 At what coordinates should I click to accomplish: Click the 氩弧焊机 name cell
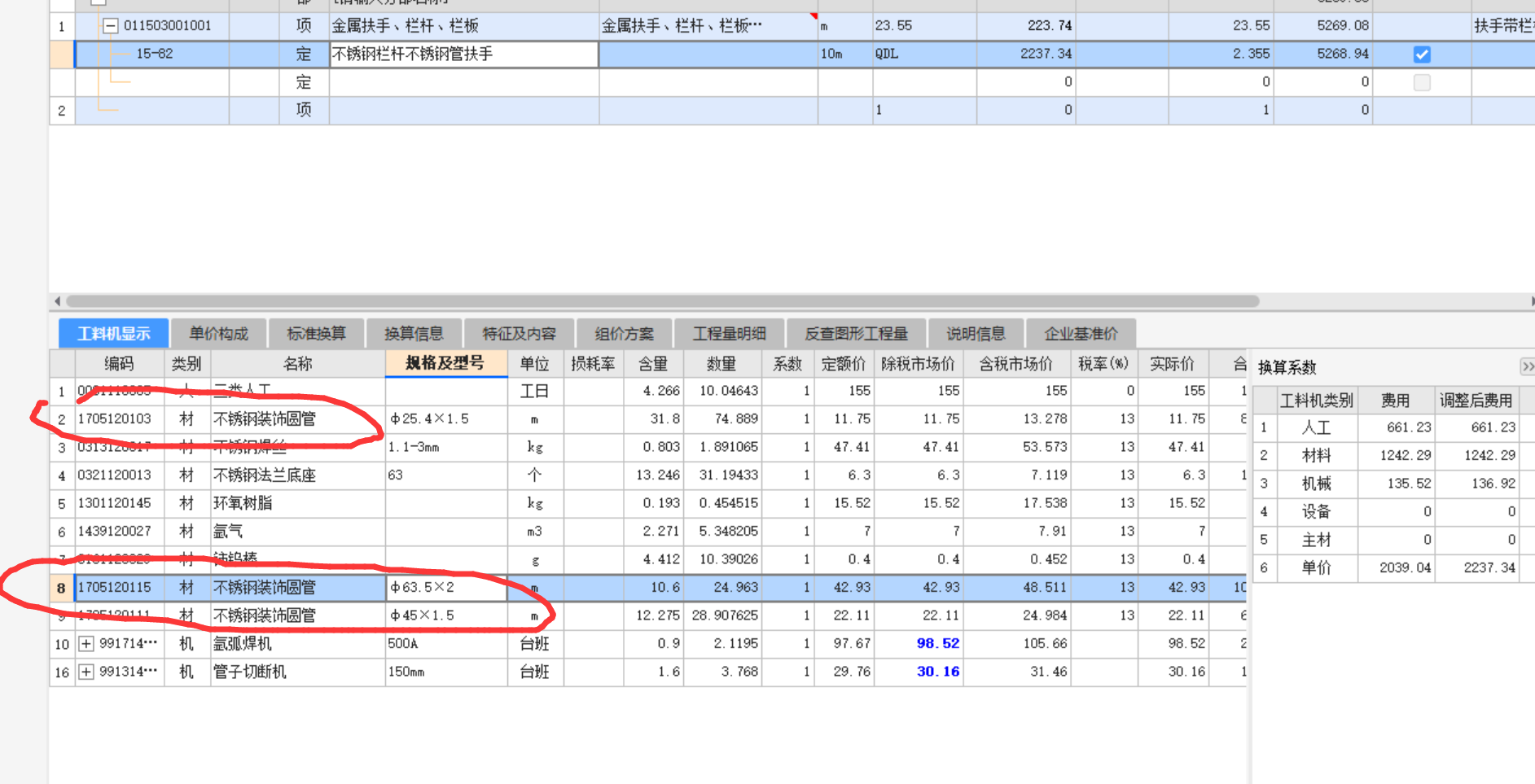[x=297, y=644]
